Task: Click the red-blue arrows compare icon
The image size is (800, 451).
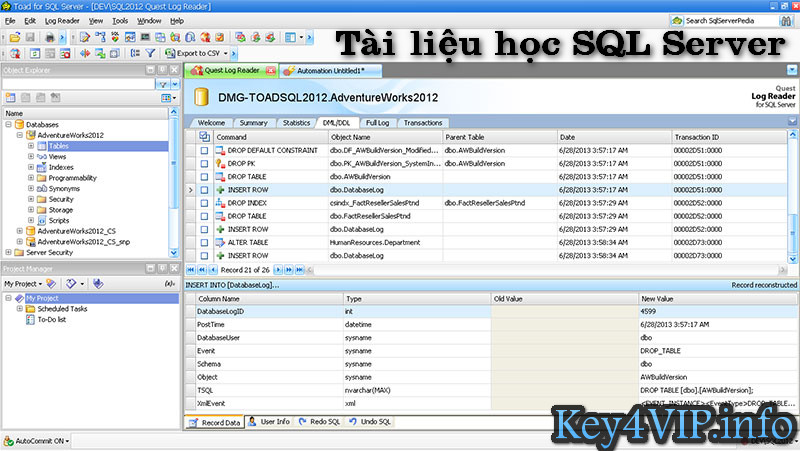Action: pos(85,53)
